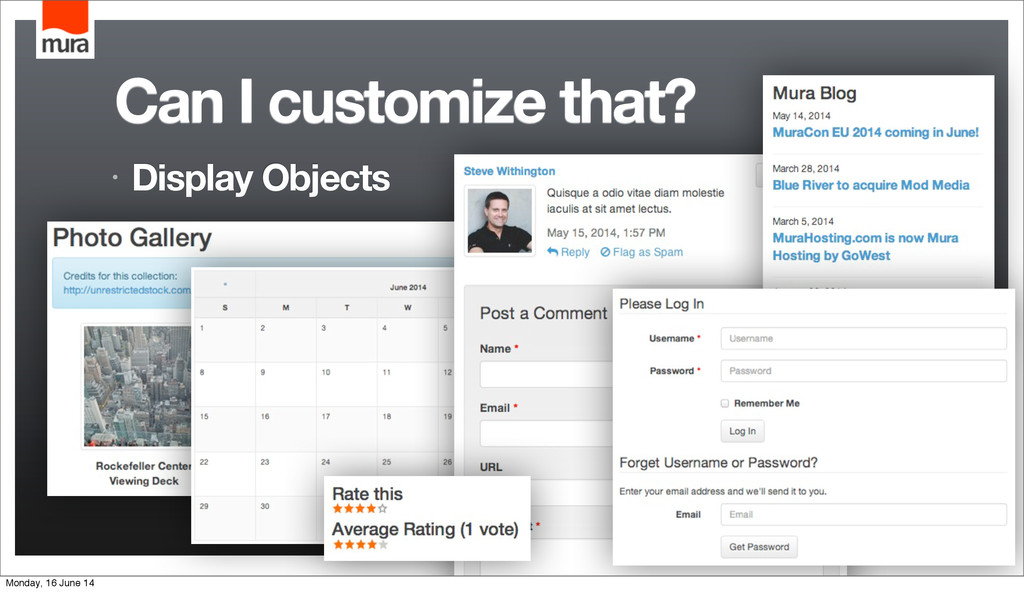Click the Email field in Post a Comment
Image resolution: width=1024 pixels, height=592 pixels.
point(546,433)
